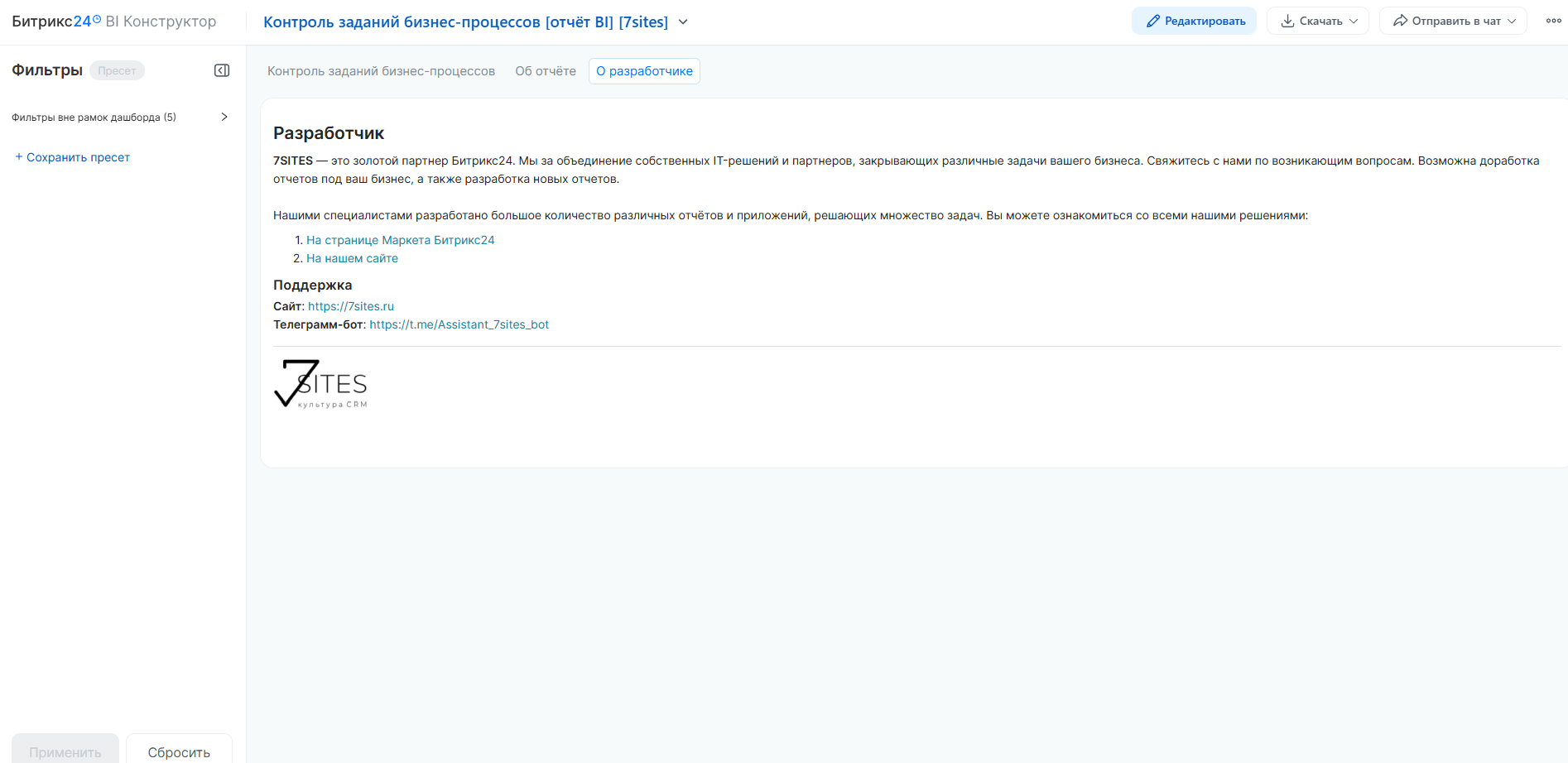Switch to the Об отчёте tab
This screenshot has height=763, width=1568.
coord(546,71)
